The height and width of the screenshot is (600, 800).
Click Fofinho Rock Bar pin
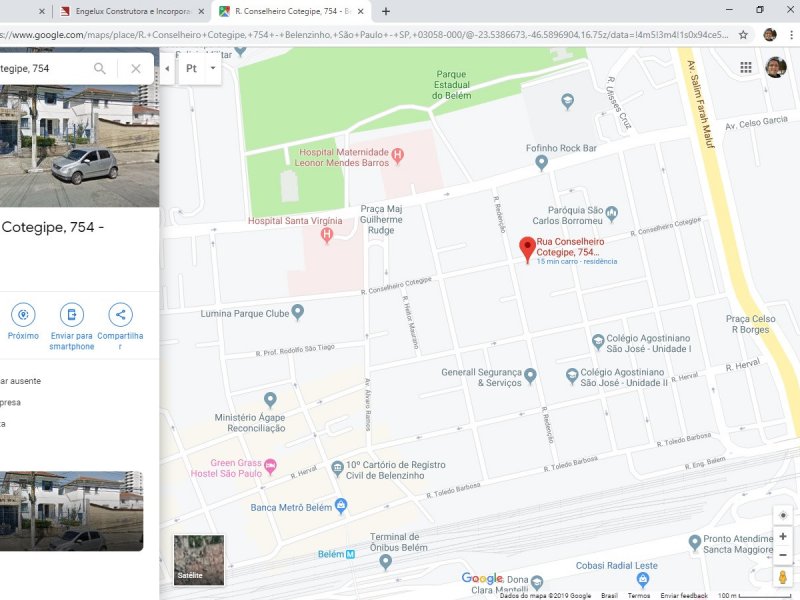[x=541, y=163]
